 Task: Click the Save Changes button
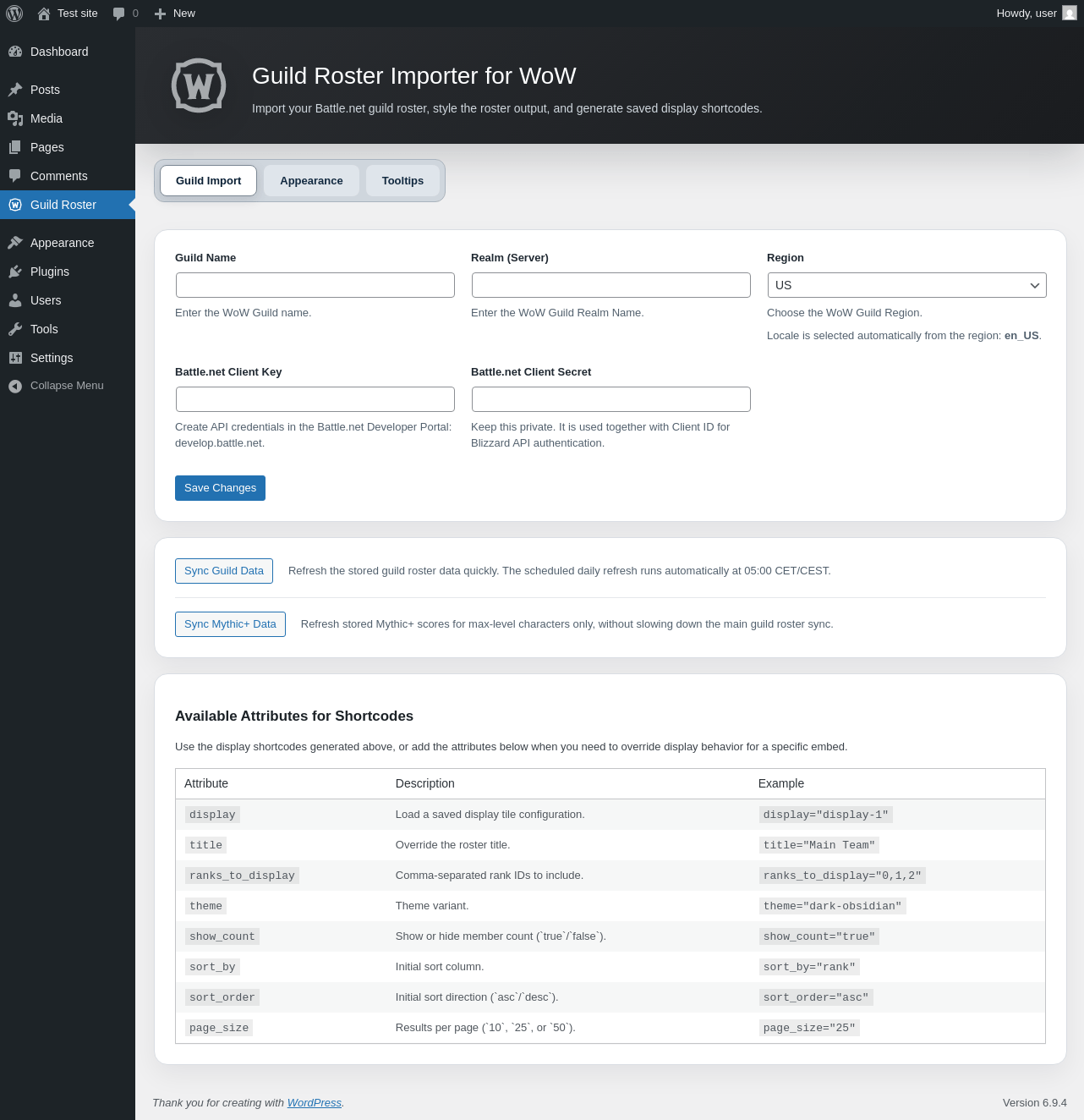coord(220,488)
